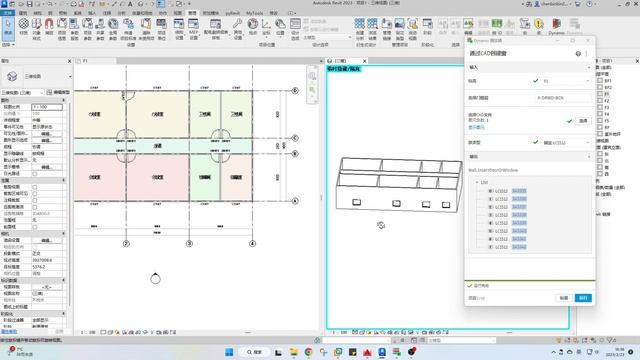The width and height of the screenshot is (640, 360).
Task: Switch to Architecture ribbon tab
Action: tap(23, 13)
